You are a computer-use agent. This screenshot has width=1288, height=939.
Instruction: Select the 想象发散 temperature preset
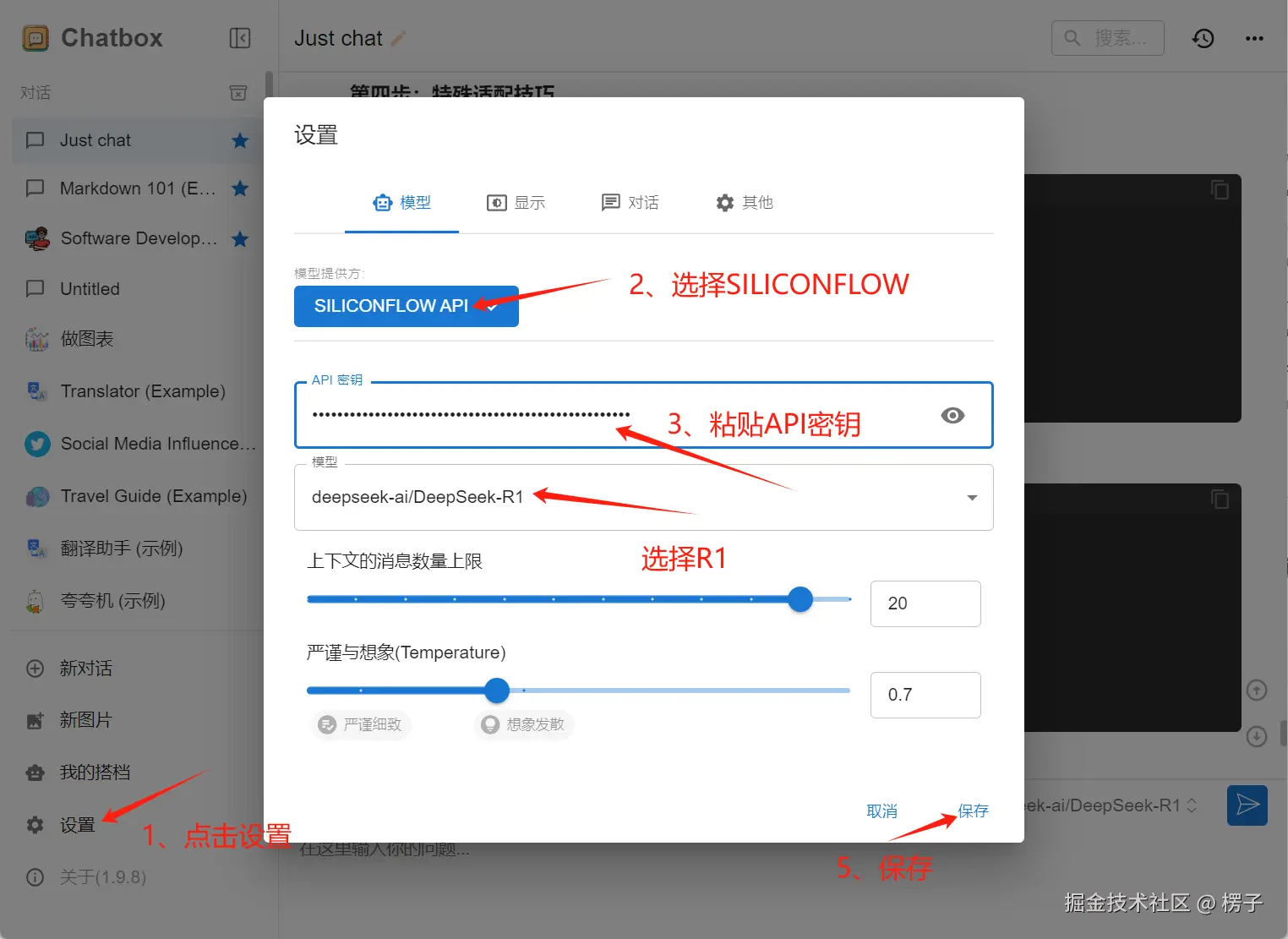[524, 724]
